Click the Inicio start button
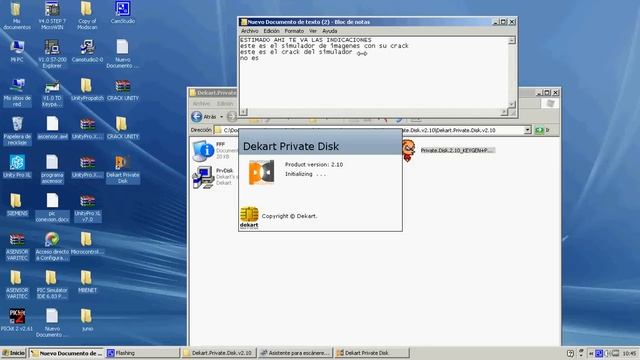The image size is (640, 360). pos(13,353)
